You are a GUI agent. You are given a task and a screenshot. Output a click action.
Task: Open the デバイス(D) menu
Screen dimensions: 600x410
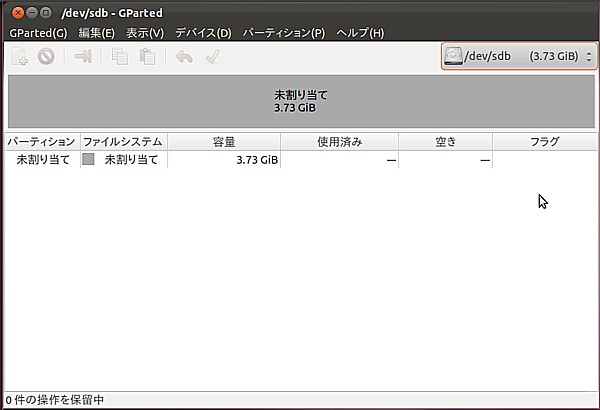(203, 33)
